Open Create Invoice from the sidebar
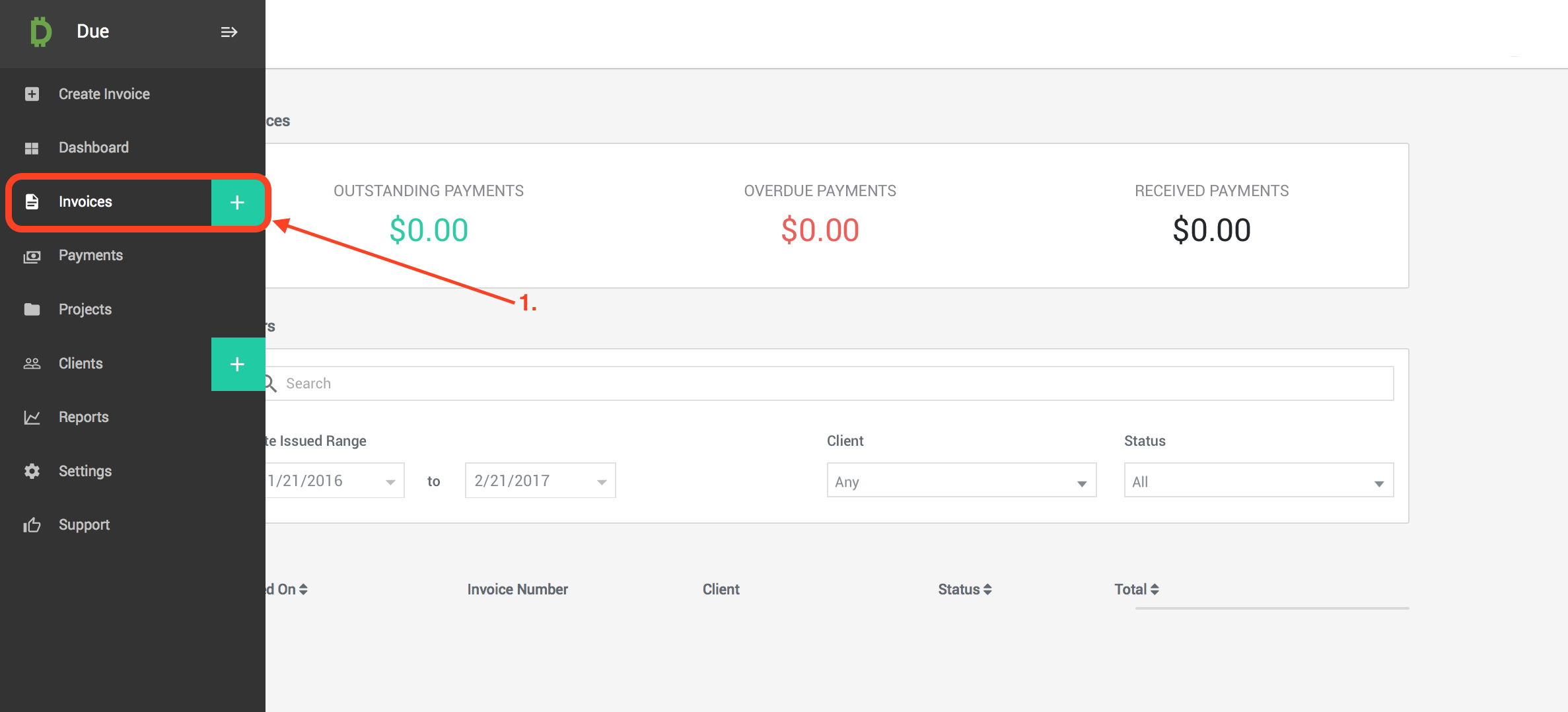 pos(104,94)
